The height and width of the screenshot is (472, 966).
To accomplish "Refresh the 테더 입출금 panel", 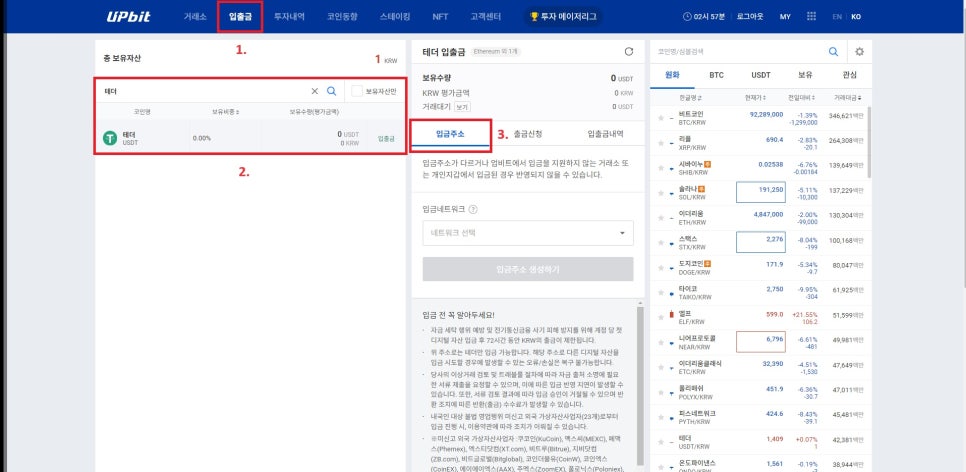I will pos(628,52).
